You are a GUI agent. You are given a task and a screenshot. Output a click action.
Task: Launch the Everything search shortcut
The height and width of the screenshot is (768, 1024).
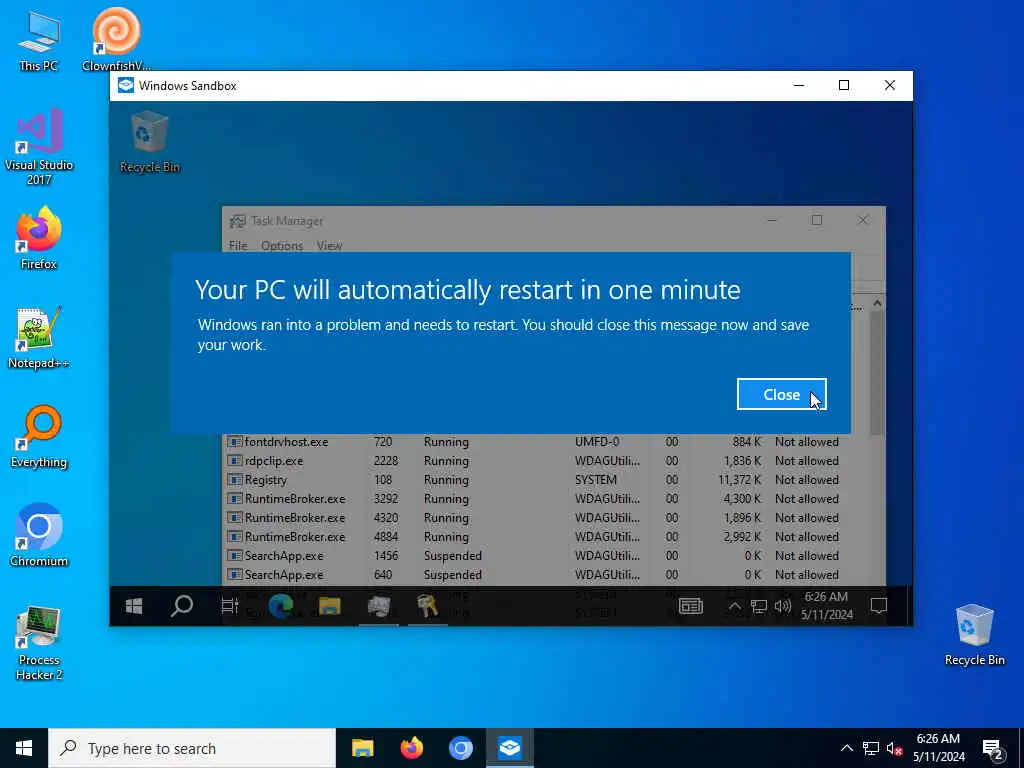[39, 437]
